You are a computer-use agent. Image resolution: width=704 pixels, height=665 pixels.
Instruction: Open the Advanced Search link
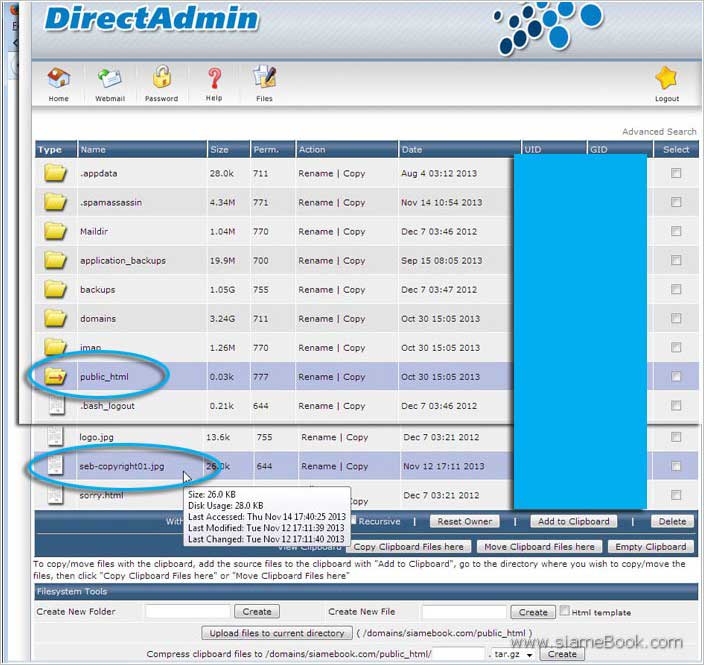pyautogui.click(x=659, y=132)
